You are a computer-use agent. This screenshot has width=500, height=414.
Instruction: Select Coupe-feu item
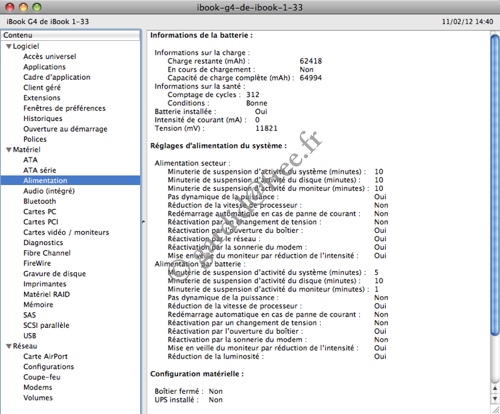[42, 377]
